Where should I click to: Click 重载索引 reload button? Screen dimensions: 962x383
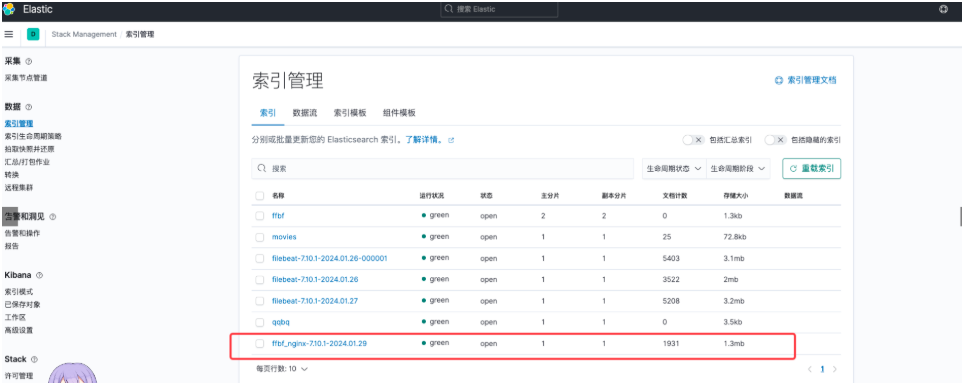coord(811,168)
